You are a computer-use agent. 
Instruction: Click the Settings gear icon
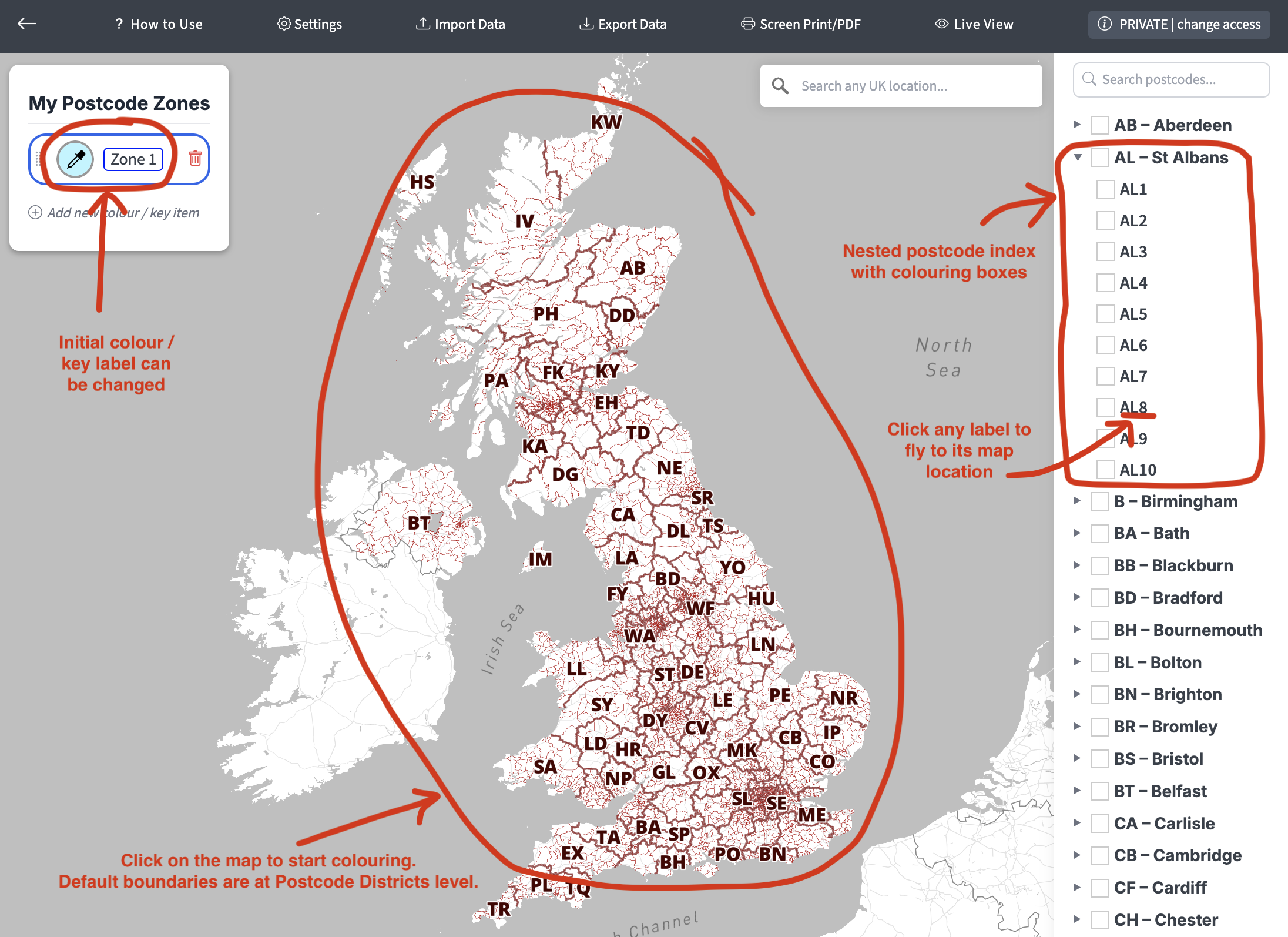pos(284,24)
